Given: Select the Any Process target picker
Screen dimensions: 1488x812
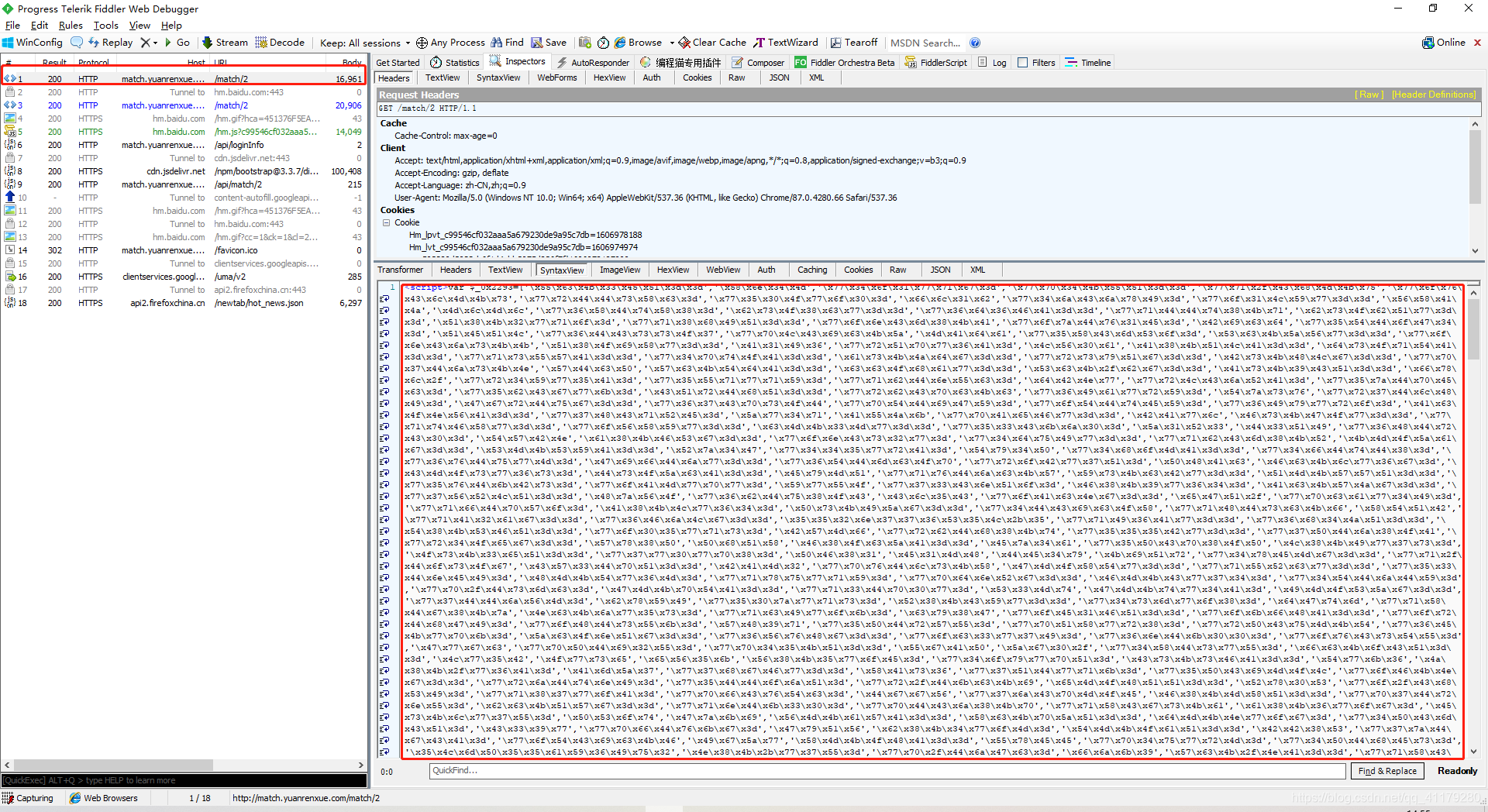Looking at the screenshot, I should pyautogui.click(x=450, y=43).
